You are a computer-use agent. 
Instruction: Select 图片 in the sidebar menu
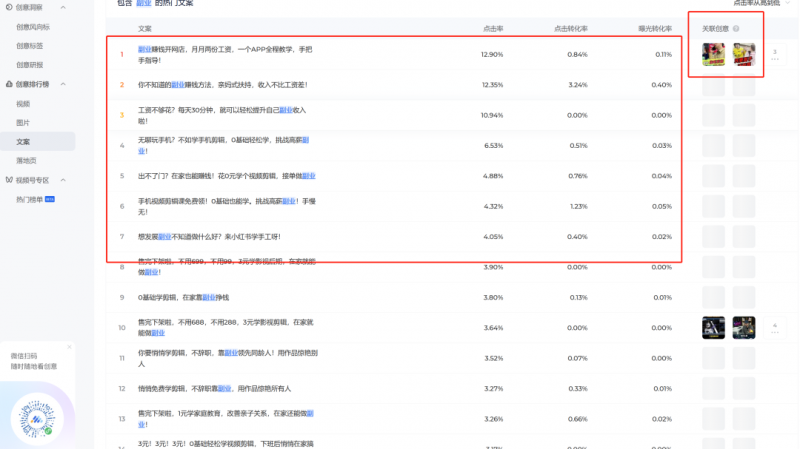[24, 123]
